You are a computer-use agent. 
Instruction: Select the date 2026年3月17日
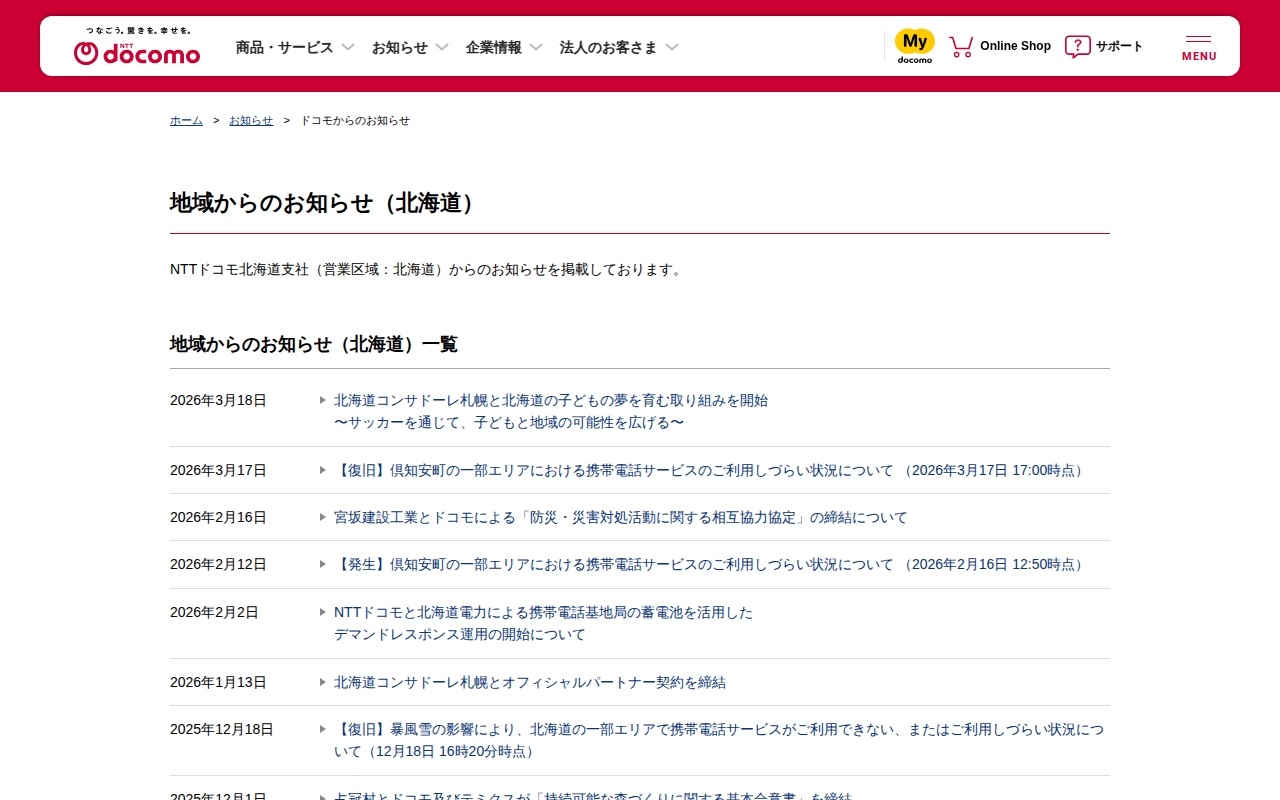click(218, 470)
